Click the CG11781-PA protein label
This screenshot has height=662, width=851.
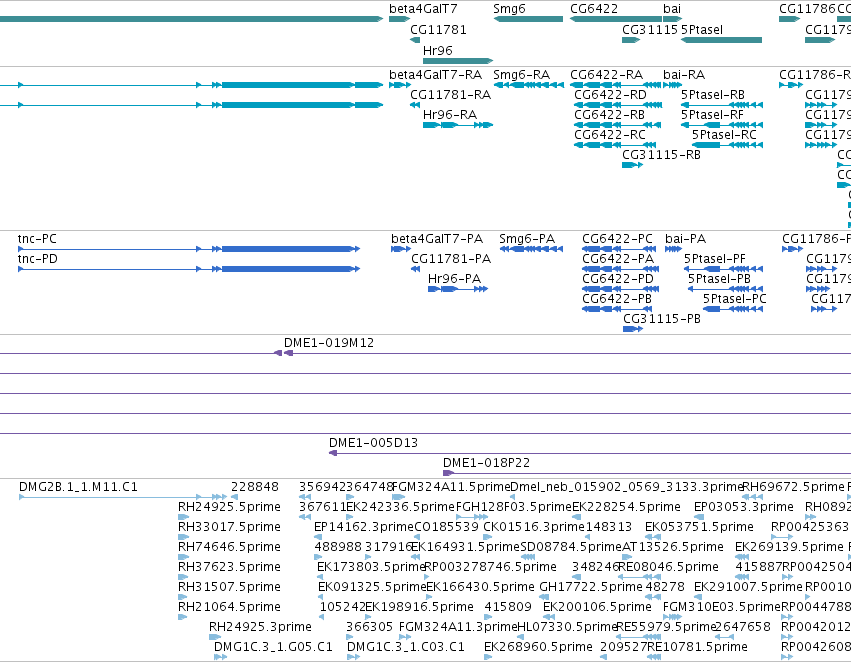(x=451, y=259)
